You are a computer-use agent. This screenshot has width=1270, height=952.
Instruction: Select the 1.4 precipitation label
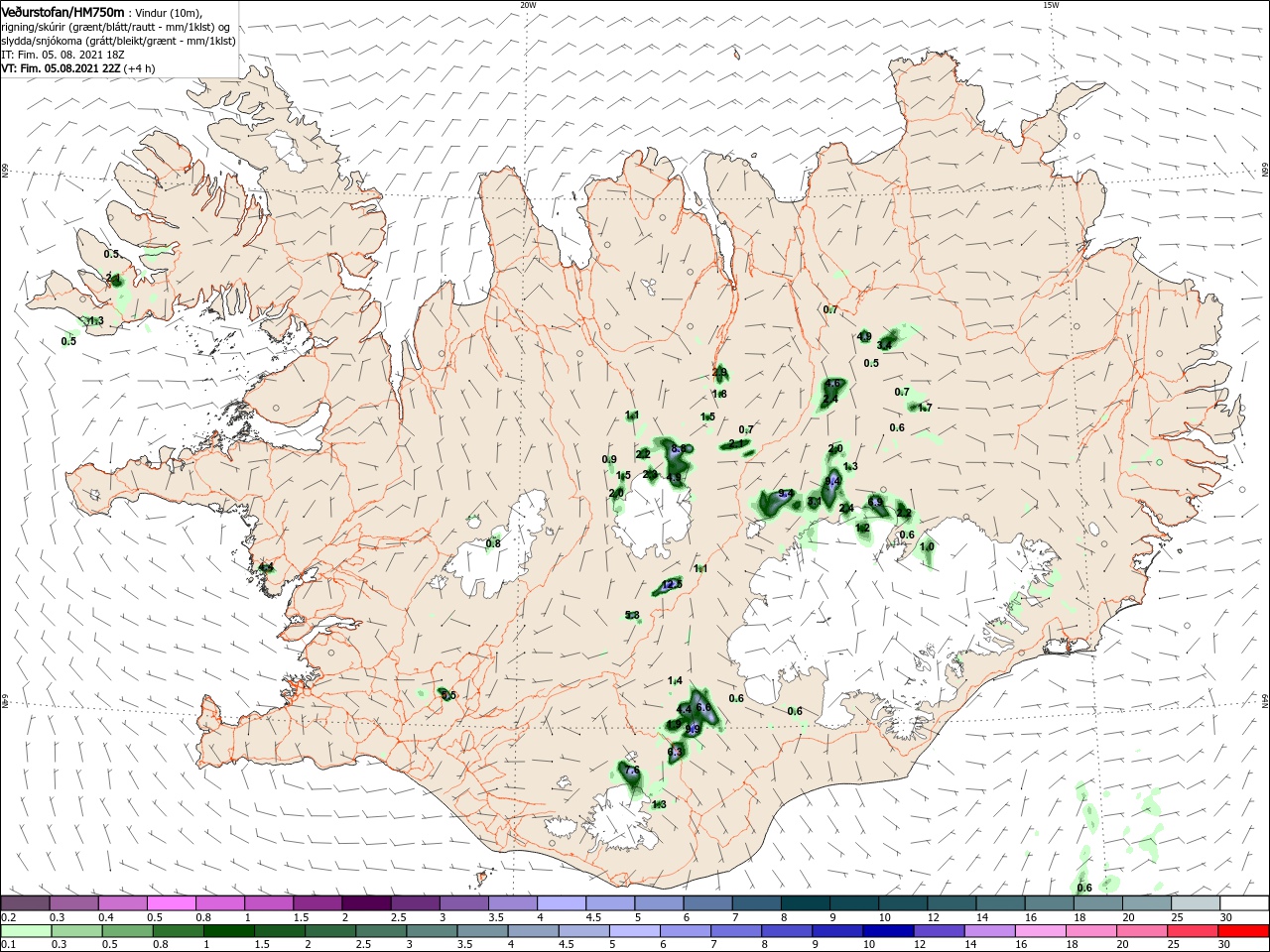pyautogui.click(x=675, y=680)
